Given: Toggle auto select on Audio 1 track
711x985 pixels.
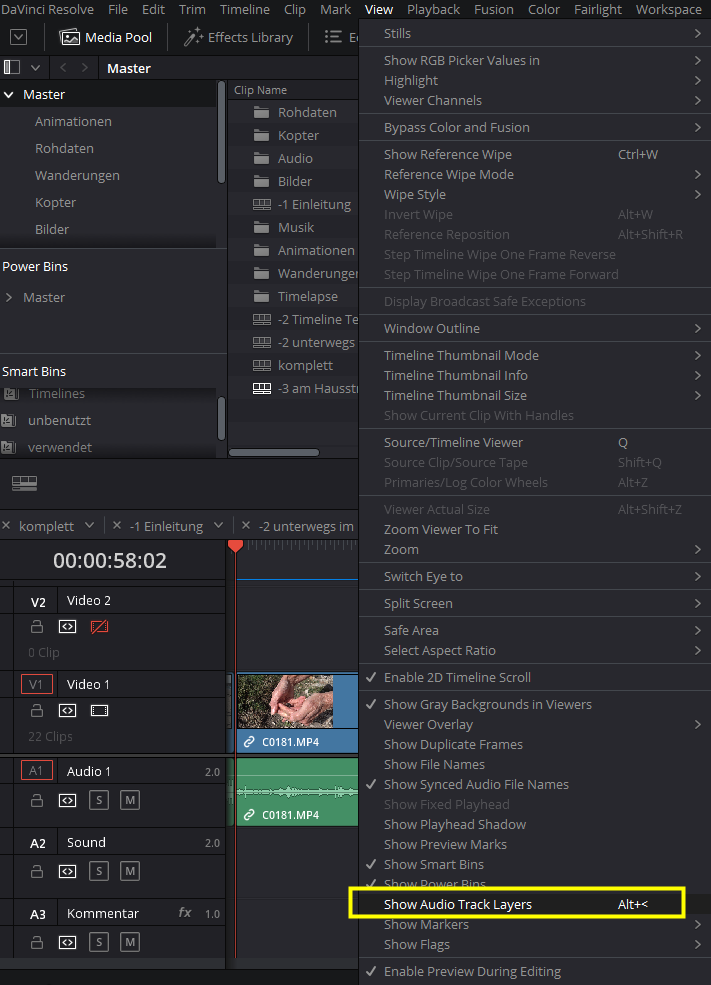Looking at the screenshot, I should click(67, 800).
